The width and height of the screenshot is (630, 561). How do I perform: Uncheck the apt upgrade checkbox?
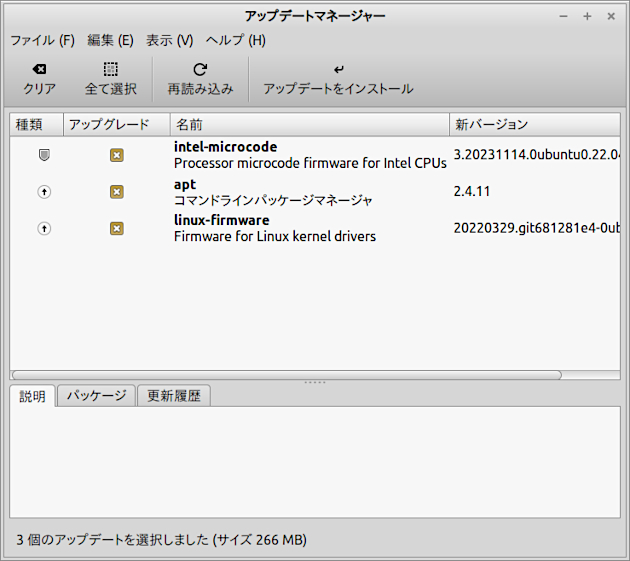(x=116, y=192)
